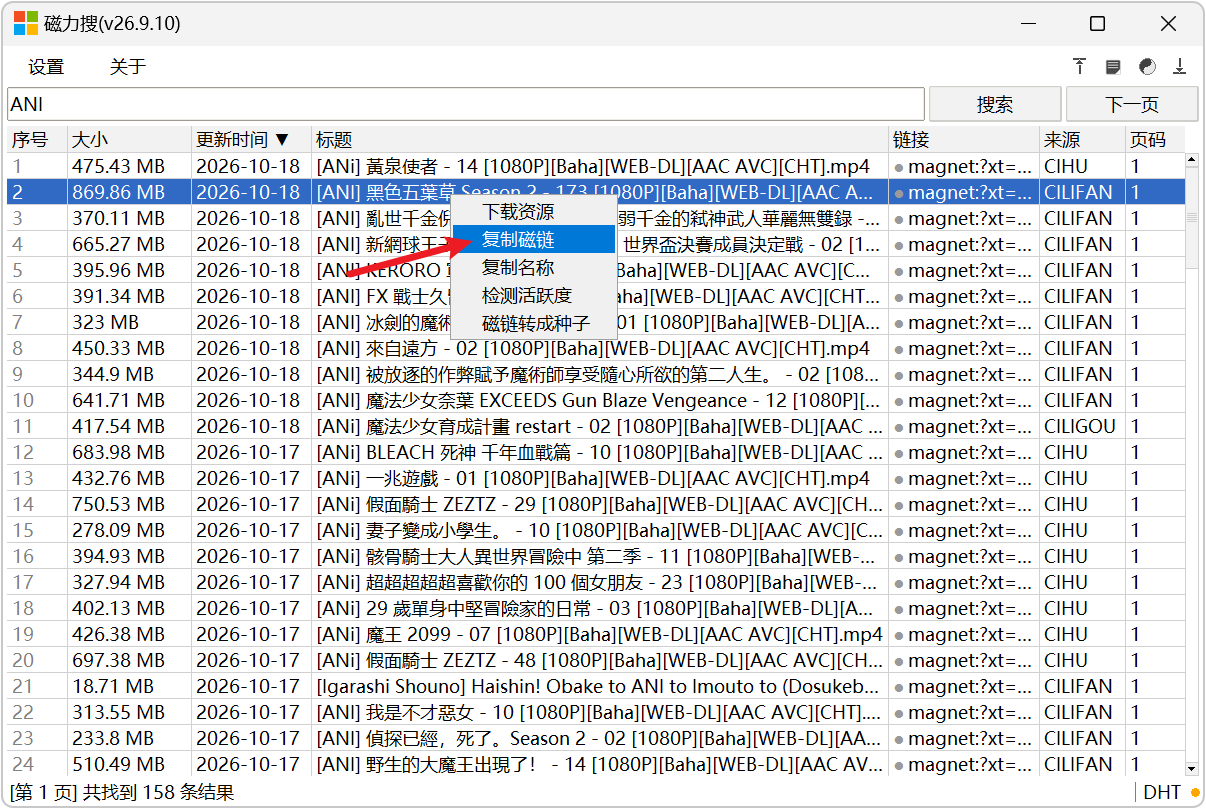Focus the search field containing ANI
The height and width of the screenshot is (809, 1206).
click(465, 104)
